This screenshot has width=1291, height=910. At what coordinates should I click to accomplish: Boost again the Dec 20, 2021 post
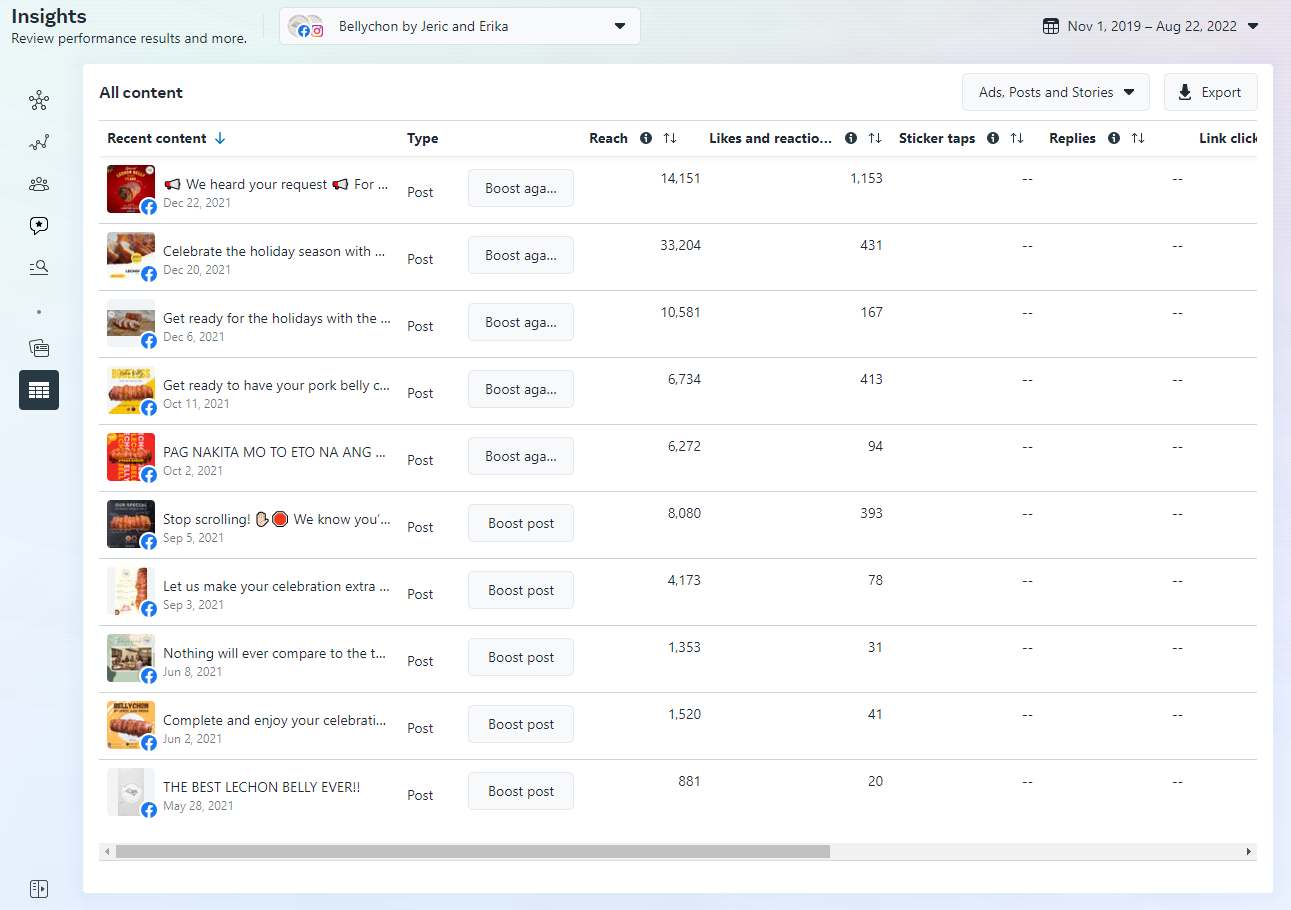pyautogui.click(x=521, y=255)
